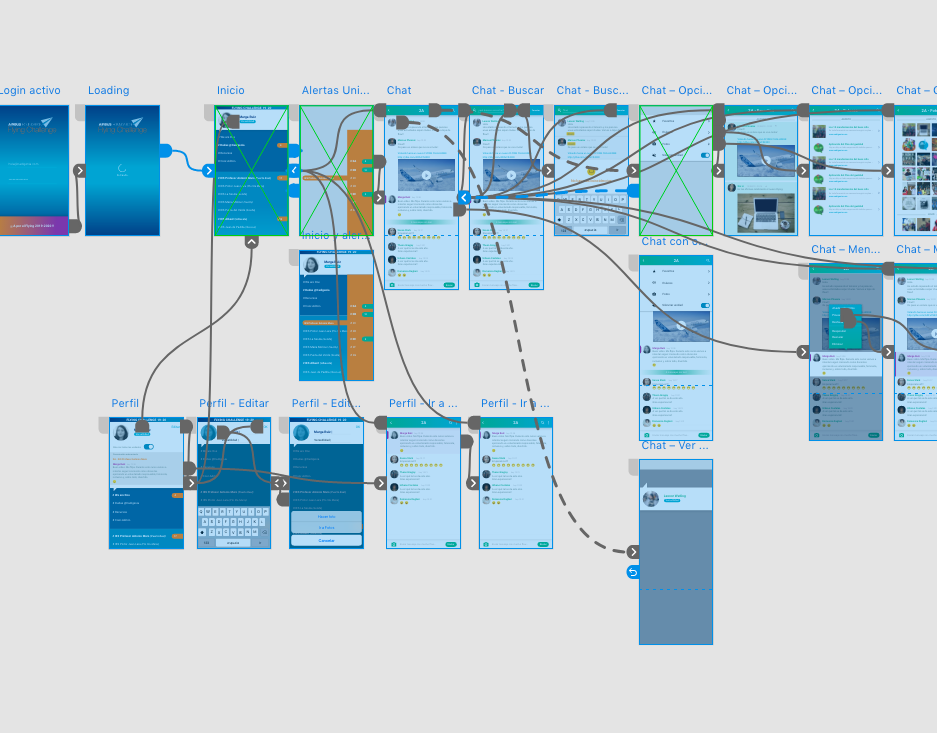Click the airplane image in Chat con c... artboard
Screen dimensions: 937x733
(x=681, y=326)
